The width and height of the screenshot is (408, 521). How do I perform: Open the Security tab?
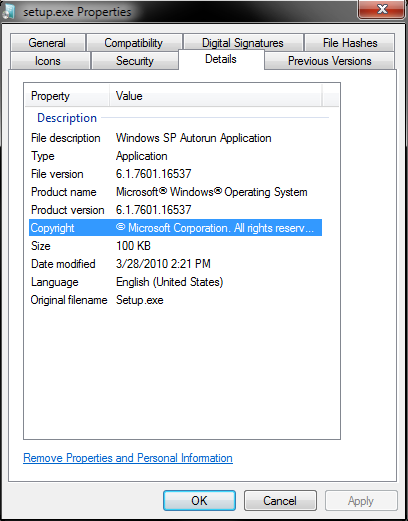(135, 61)
